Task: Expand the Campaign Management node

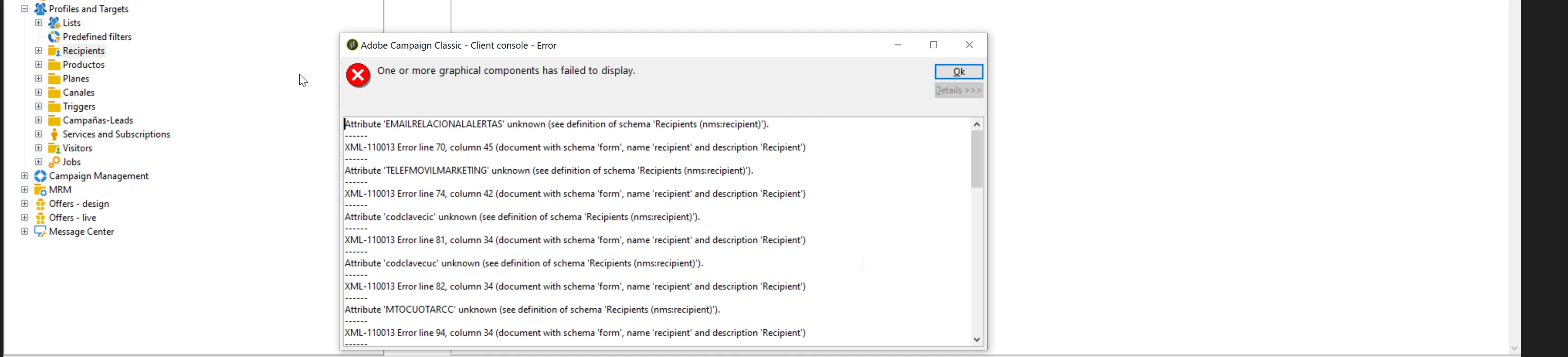Action: (x=25, y=176)
